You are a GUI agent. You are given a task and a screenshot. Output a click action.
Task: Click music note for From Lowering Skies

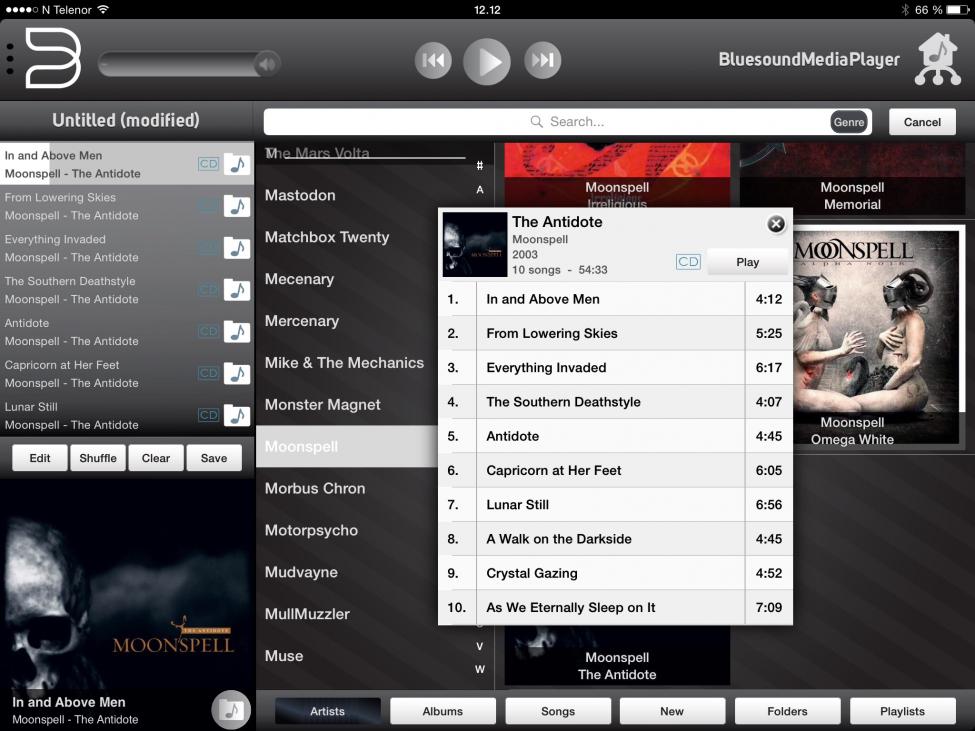pyautogui.click(x=237, y=206)
